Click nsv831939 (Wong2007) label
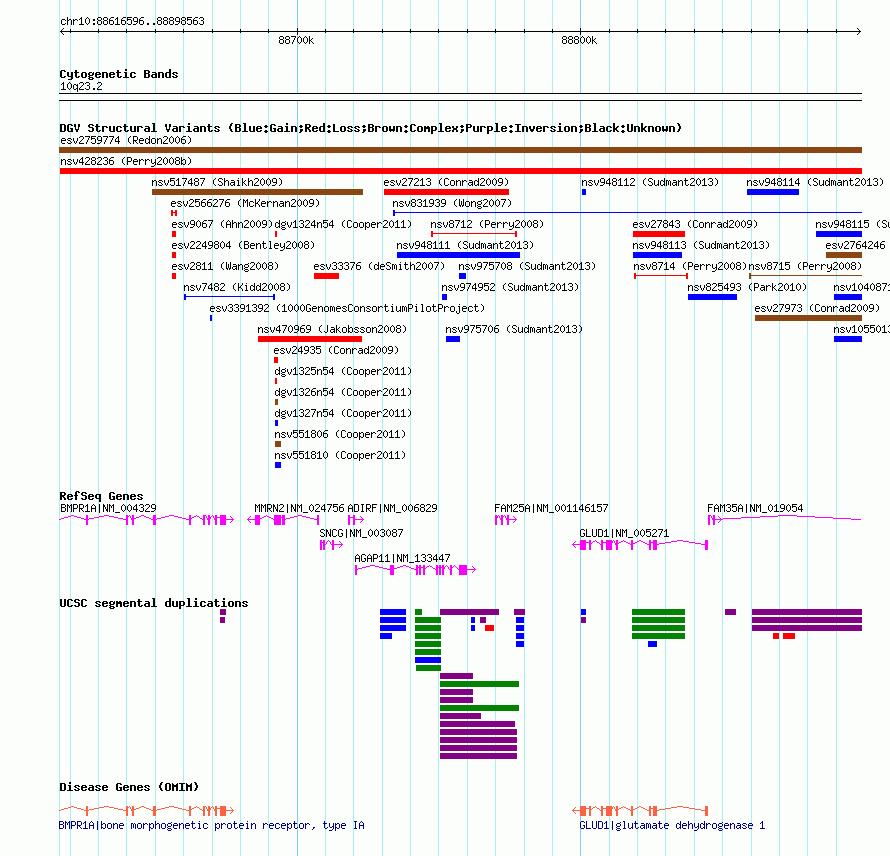The image size is (890, 856). point(452,203)
